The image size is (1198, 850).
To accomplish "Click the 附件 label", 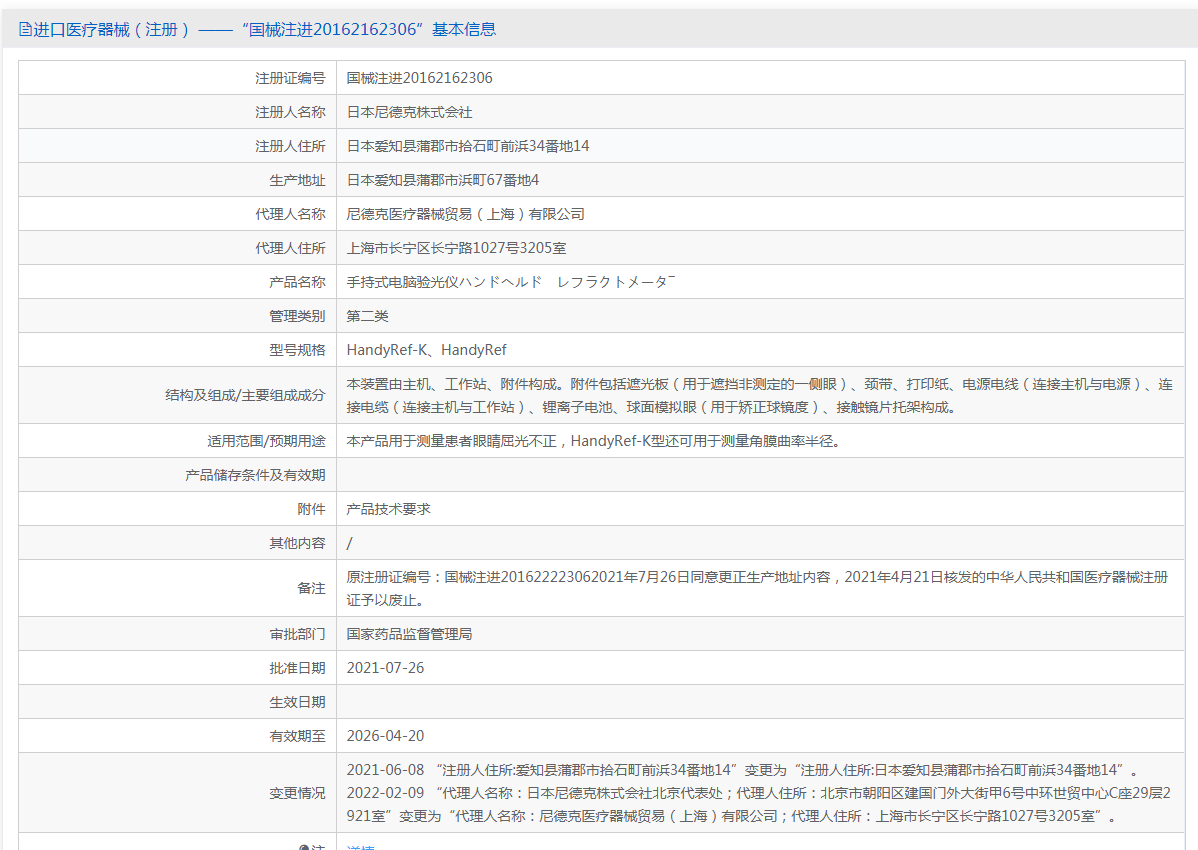I will (x=311, y=509).
